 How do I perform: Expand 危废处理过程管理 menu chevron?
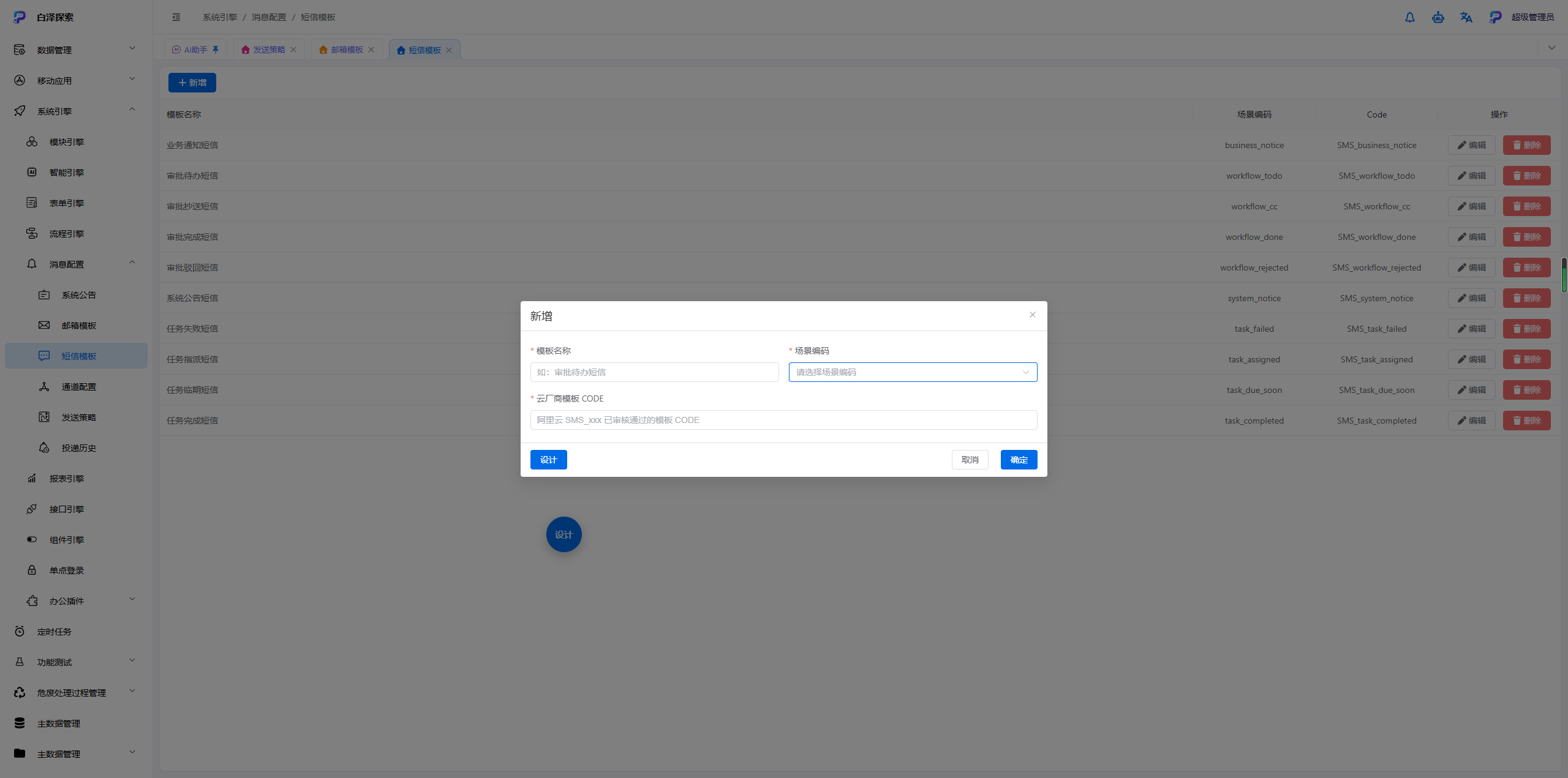tap(132, 691)
